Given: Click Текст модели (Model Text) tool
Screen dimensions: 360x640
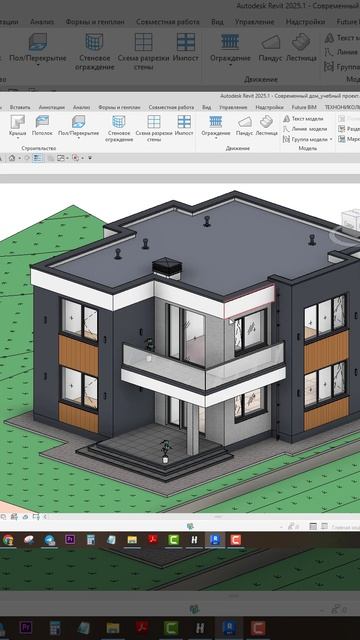Looking at the screenshot, I should [x=304, y=119].
